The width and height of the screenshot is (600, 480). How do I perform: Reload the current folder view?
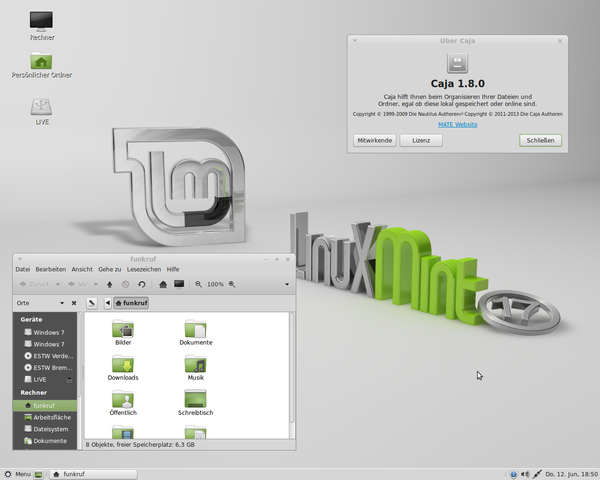(142, 284)
